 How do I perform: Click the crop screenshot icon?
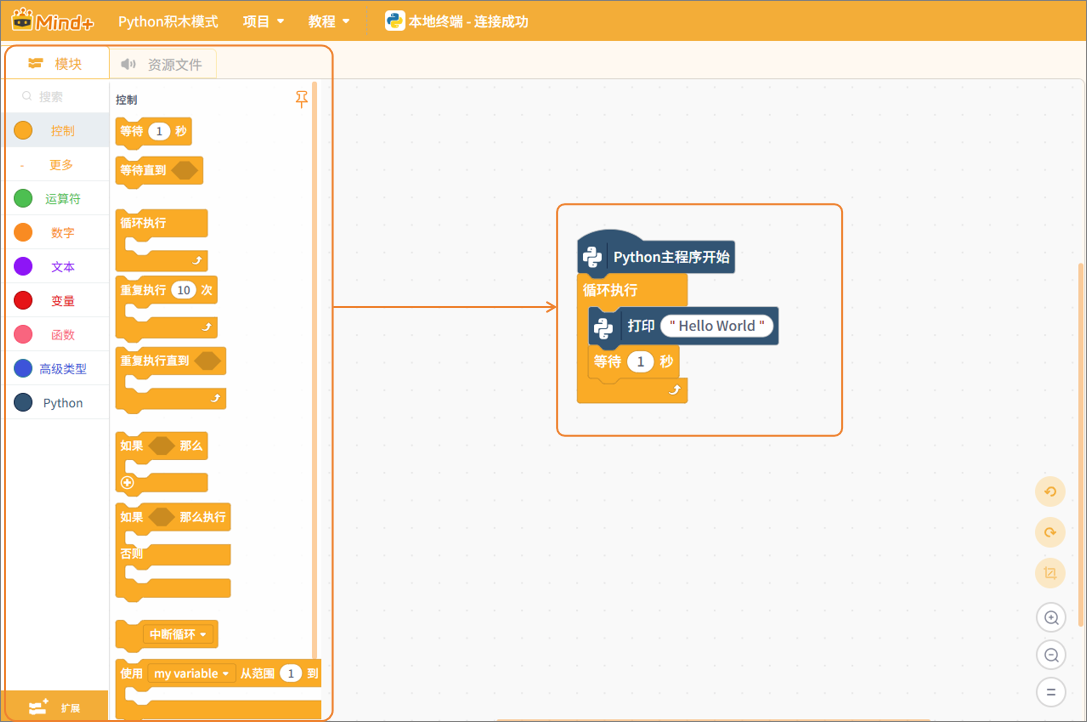(x=1050, y=573)
